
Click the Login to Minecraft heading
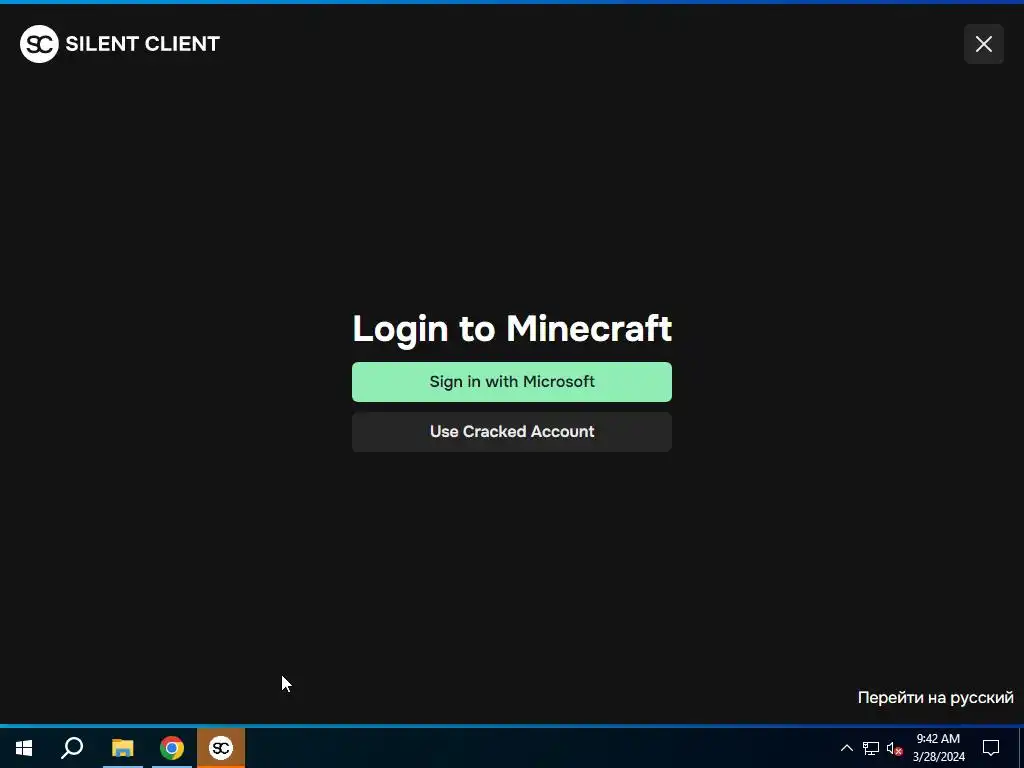tap(512, 328)
